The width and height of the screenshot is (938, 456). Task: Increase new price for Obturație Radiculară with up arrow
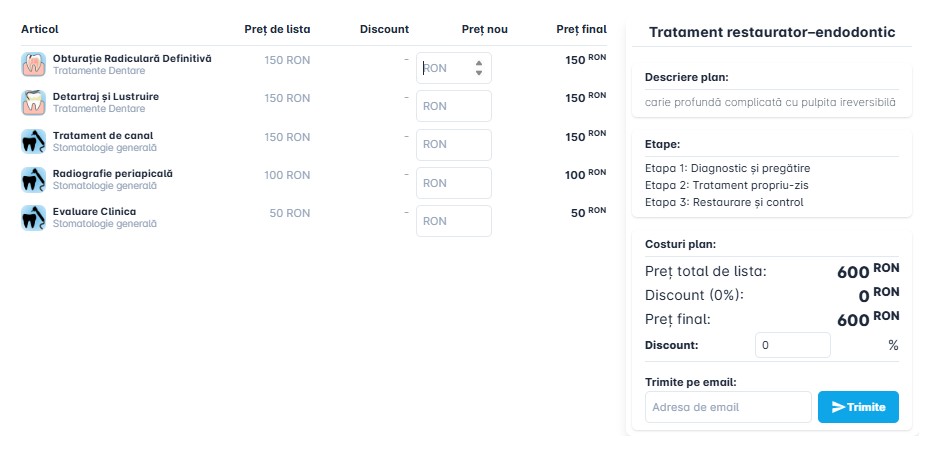[x=479, y=63]
